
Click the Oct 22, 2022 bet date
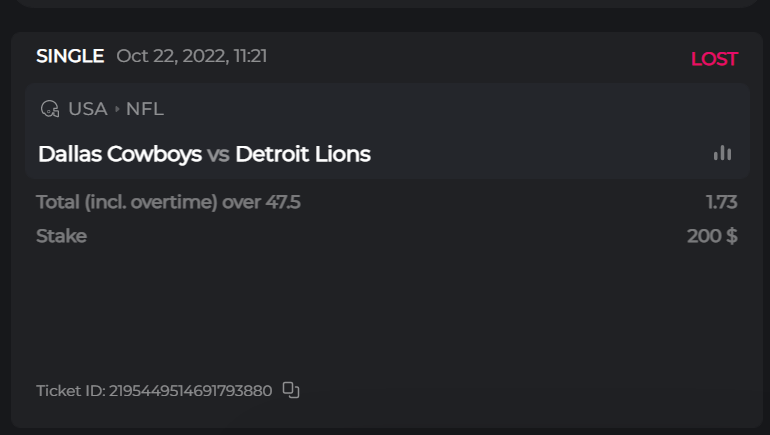(x=191, y=56)
